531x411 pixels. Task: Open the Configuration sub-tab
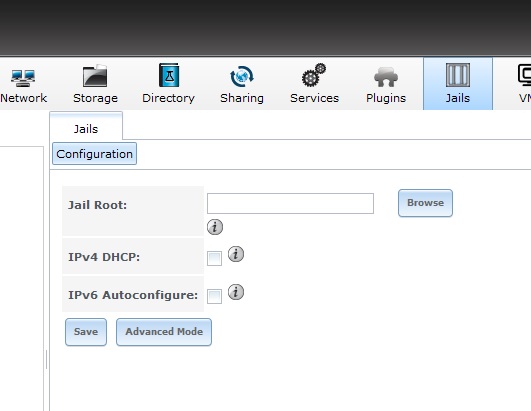point(94,154)
